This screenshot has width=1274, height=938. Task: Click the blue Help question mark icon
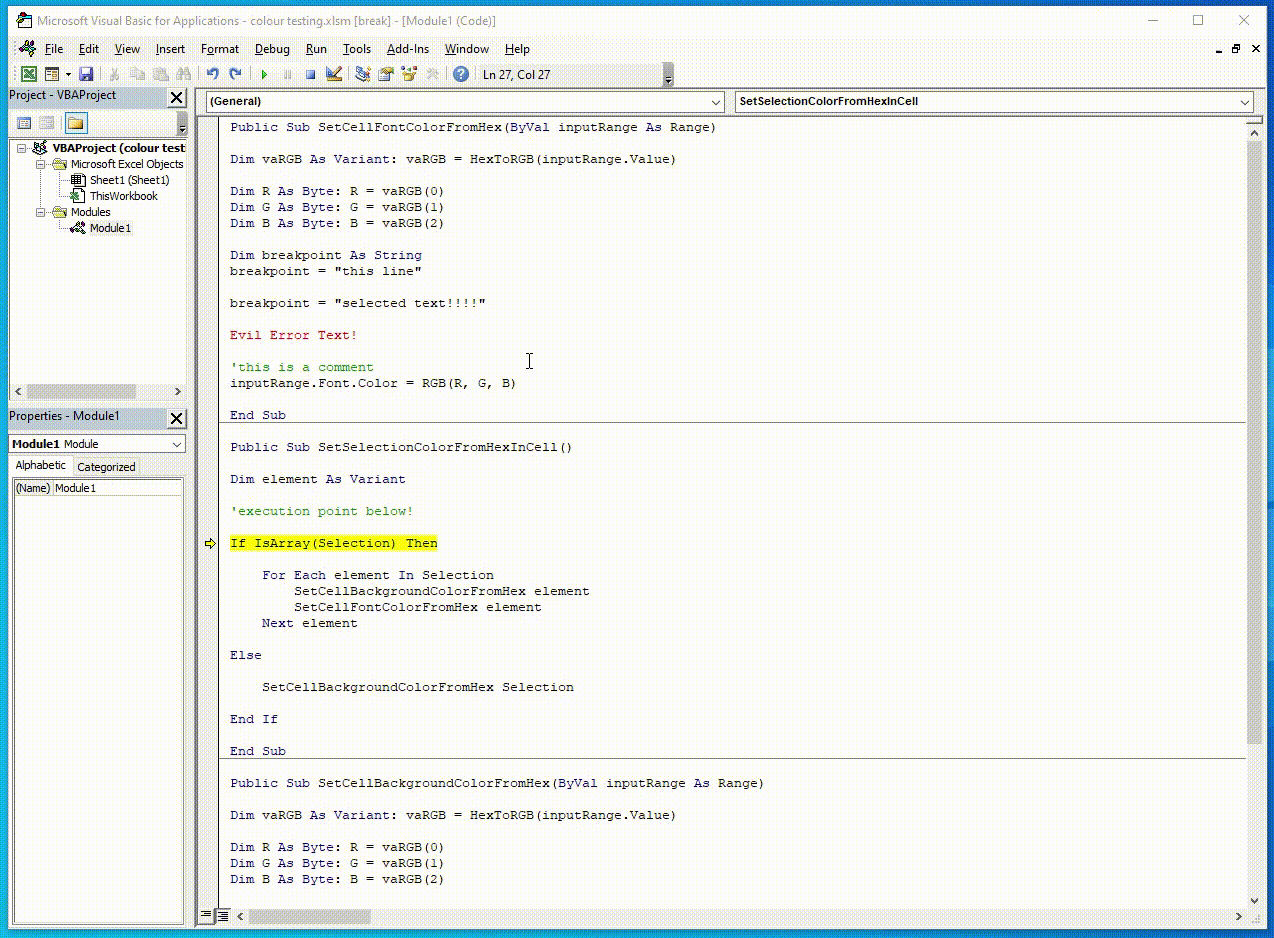(x=460, y=74)
